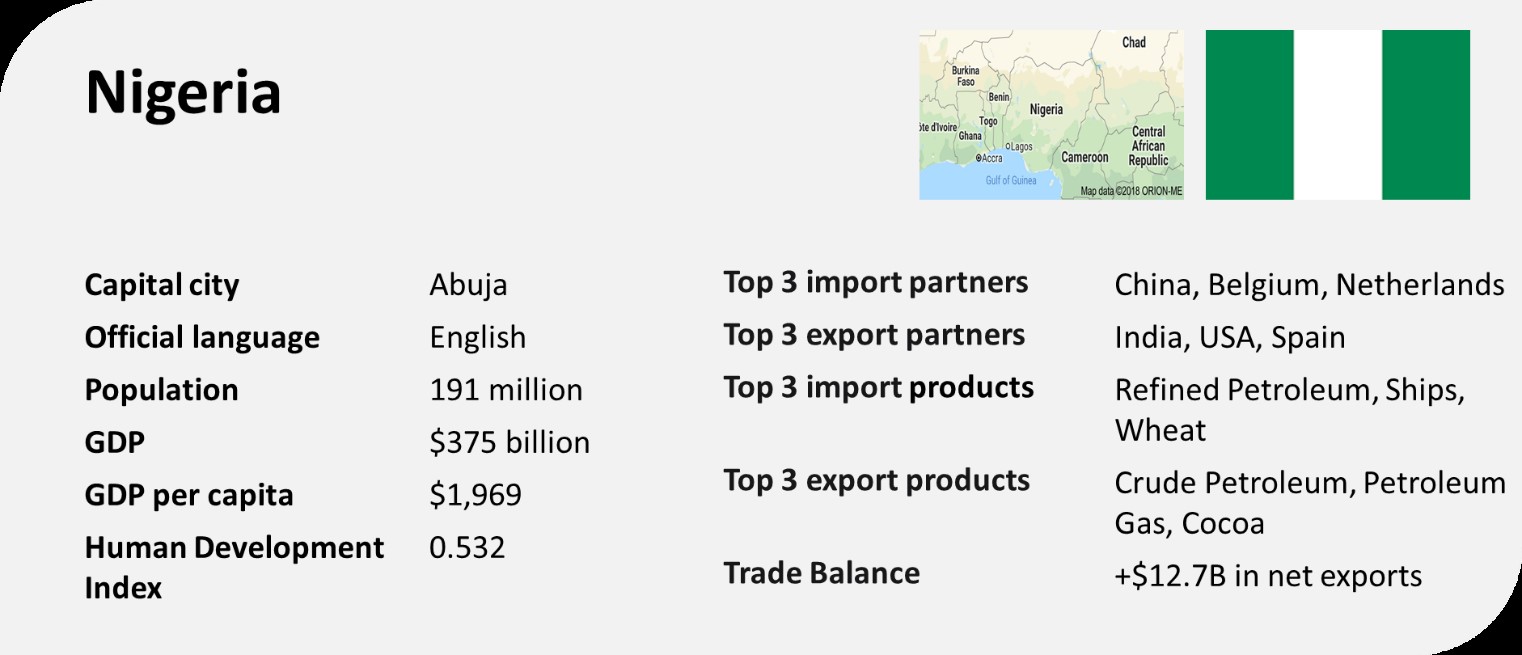Click the 0.532 index value
Image resolution: width=1522 pixels, height=655 pixels.
pos(467,548)
